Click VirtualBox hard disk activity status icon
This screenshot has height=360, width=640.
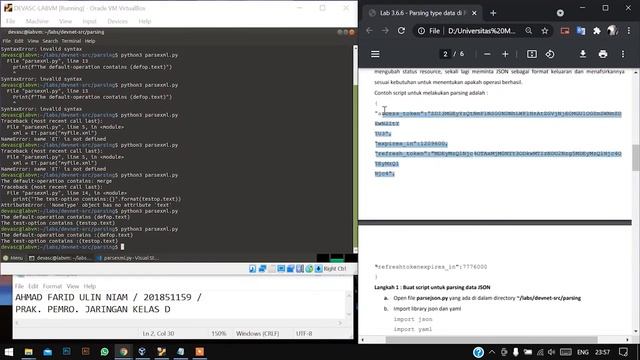(253, 269)
